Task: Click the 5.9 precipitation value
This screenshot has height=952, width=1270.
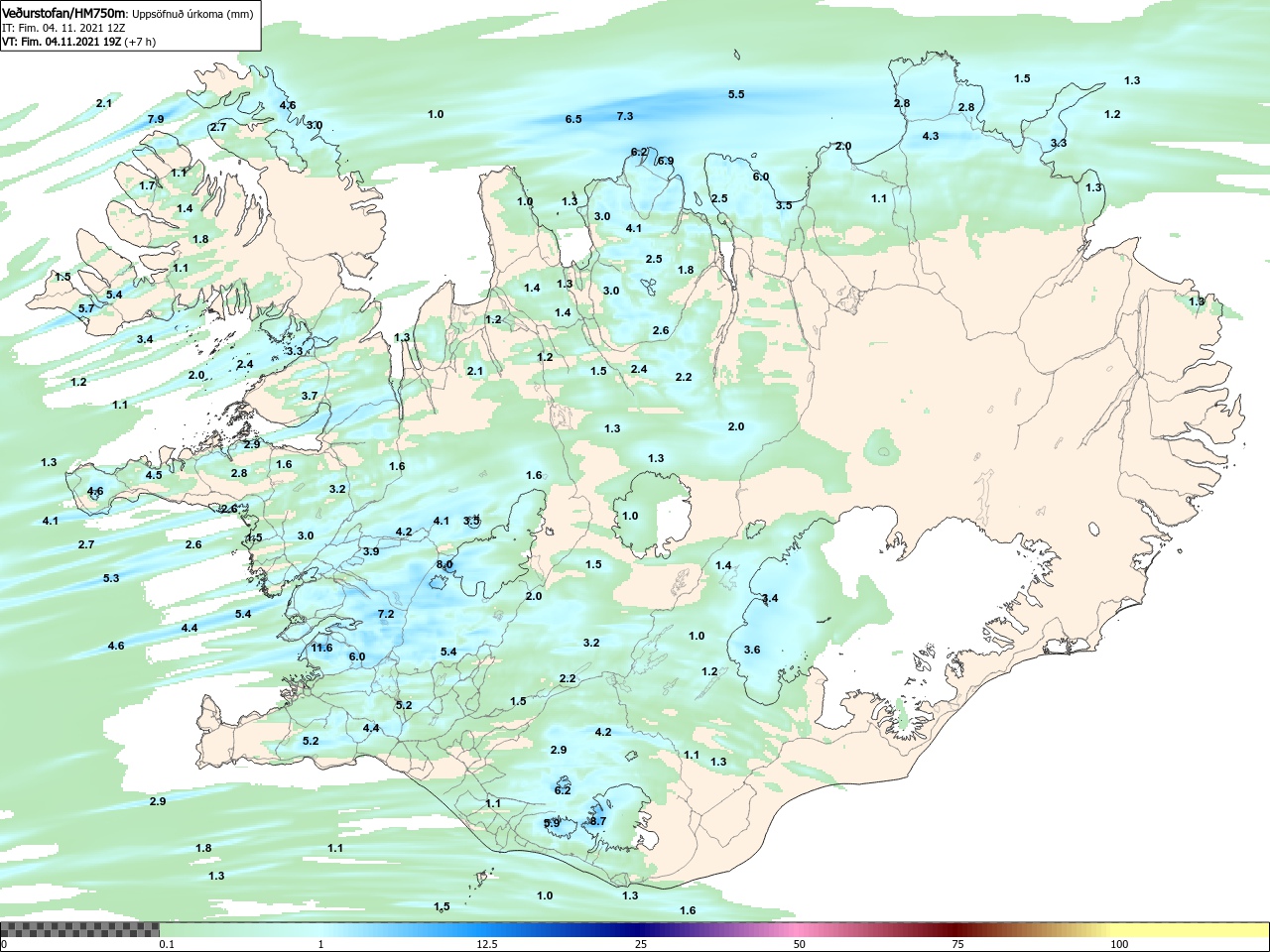Action: 553,823
